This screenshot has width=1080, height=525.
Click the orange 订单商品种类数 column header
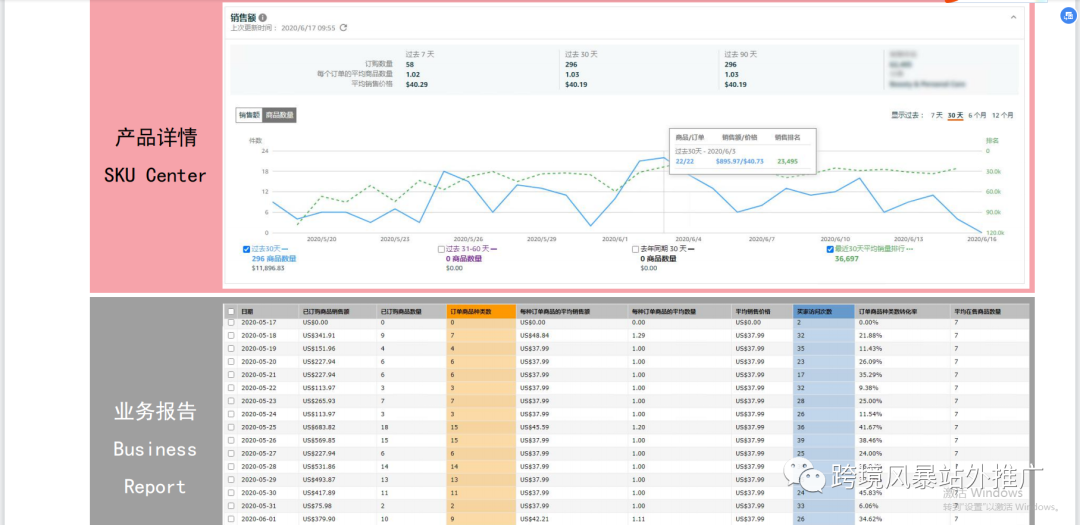(x=481, y=312)
